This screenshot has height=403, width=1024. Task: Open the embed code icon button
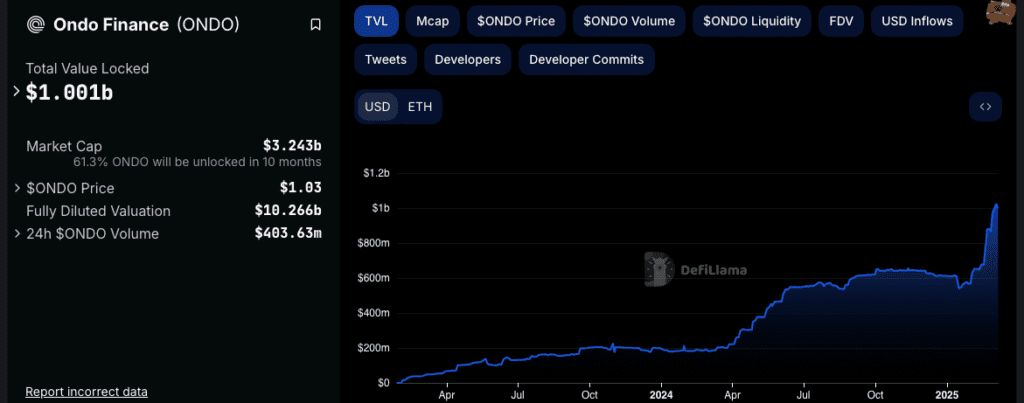pyautogui.click(x=985, y=107)
